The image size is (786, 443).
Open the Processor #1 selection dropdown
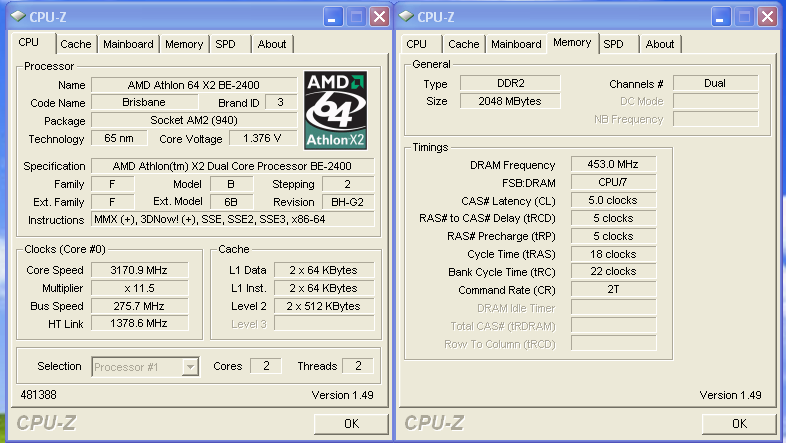pos(190,367)
